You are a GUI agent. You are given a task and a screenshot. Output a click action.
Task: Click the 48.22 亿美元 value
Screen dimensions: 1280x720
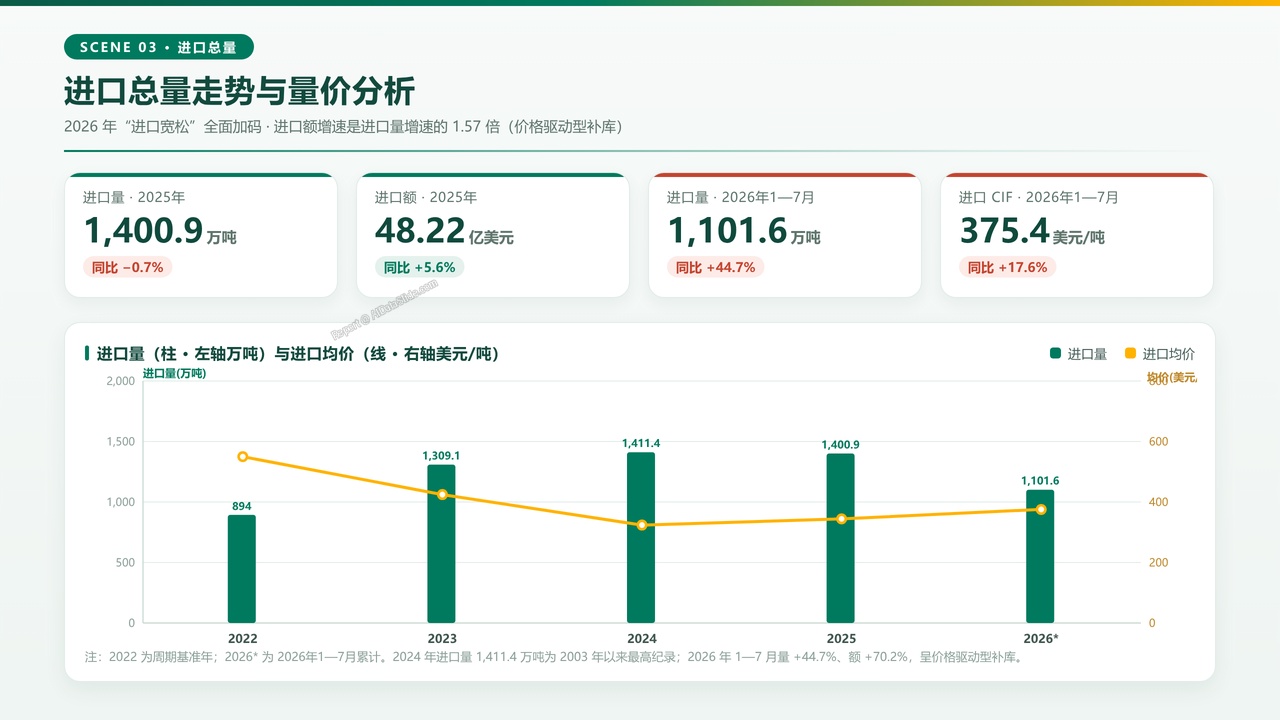pyautogui.click(x=444, y=231)
